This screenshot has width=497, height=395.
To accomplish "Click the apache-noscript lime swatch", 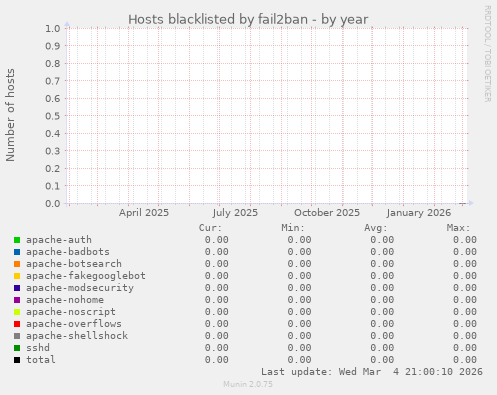I will point(17,312).
